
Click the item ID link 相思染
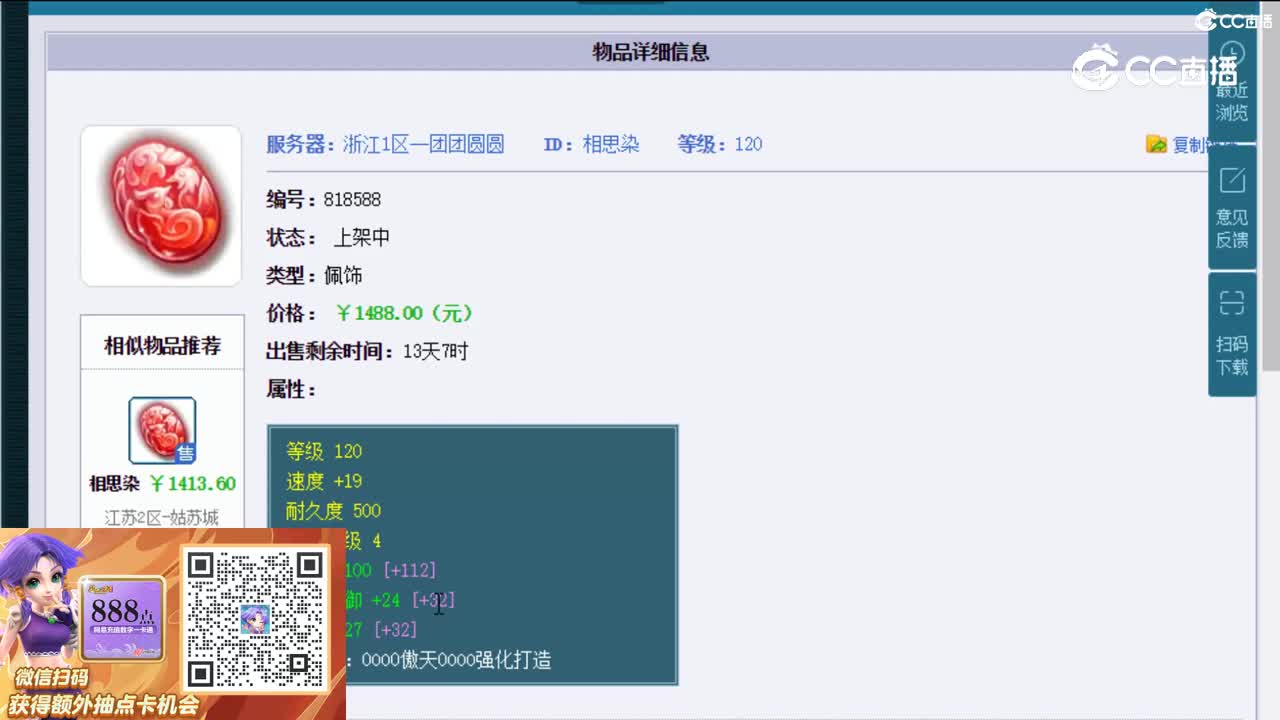tap(614, 145)
